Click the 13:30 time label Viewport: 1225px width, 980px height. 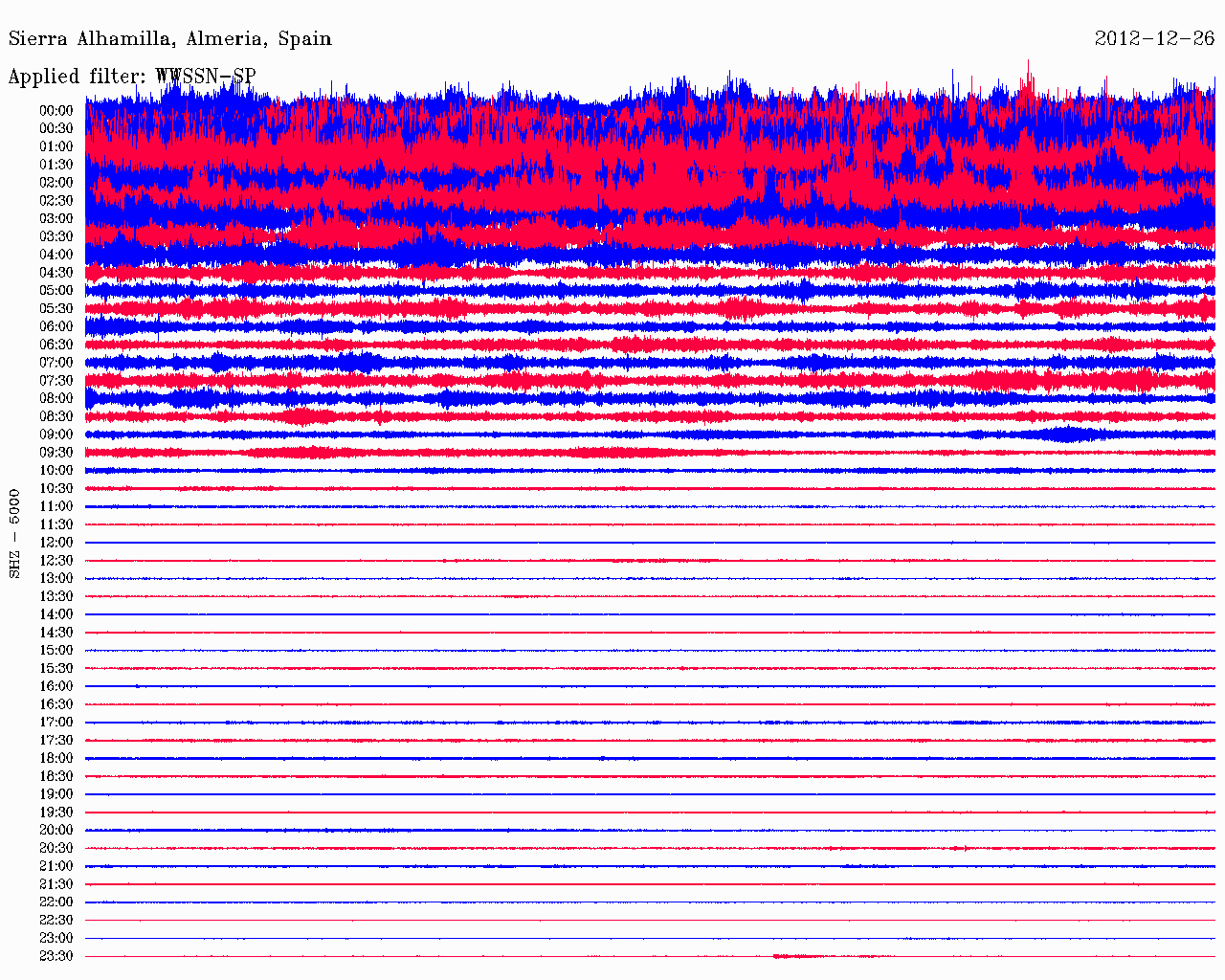(x=56, y=597)
